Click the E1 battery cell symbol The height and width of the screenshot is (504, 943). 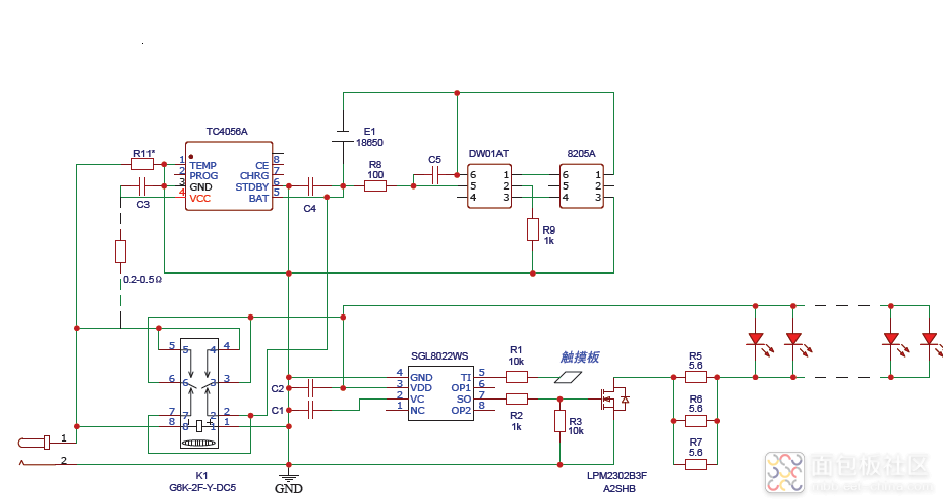[x=343, y=137]
